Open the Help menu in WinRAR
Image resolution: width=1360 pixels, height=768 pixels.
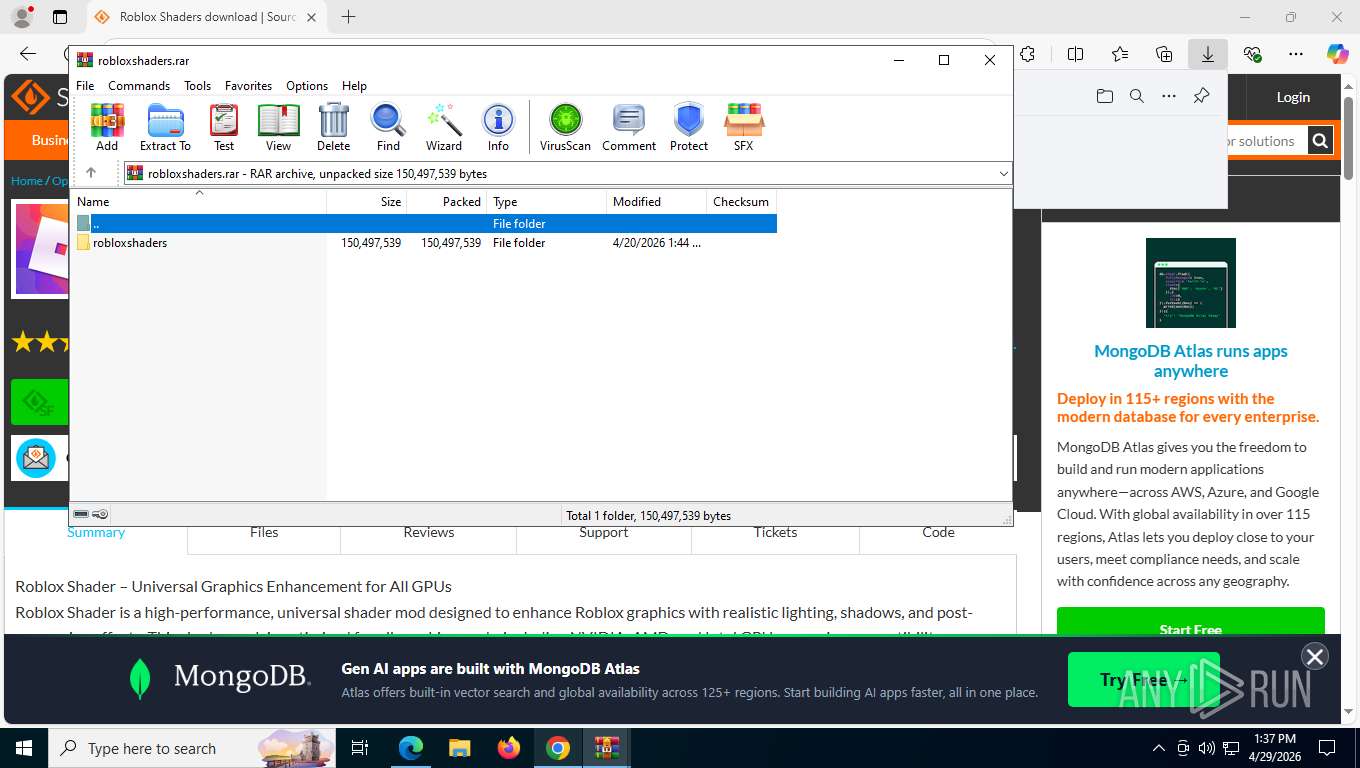(x=354, y=86)
